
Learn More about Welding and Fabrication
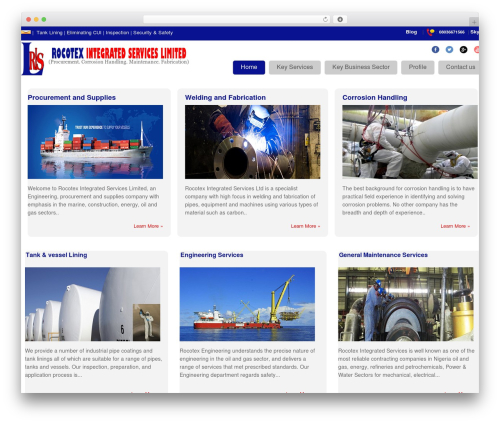(x=305, y=226)
